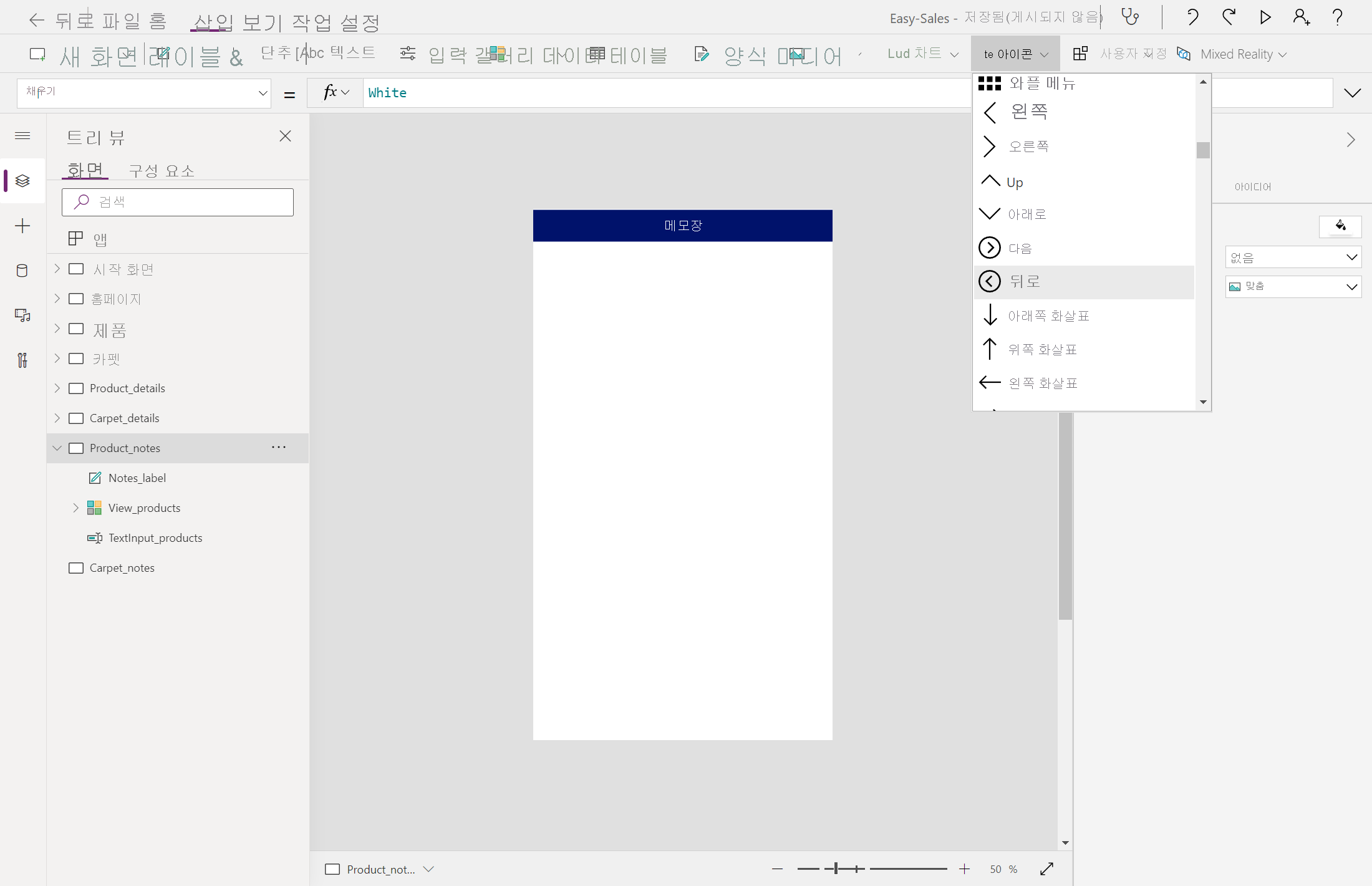The height and width of the screenshot is (886, 1372).
Task: Click the zoom in plus button
Action: point(964,869)
